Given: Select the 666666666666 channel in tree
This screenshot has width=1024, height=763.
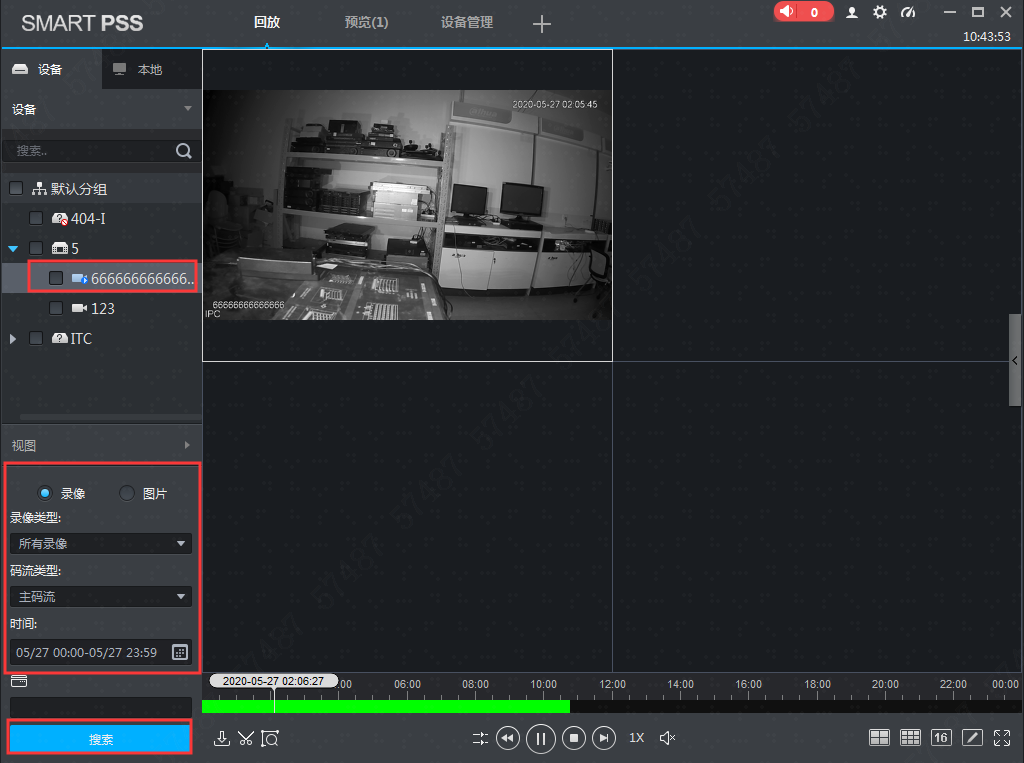Looking at the screenshot, I should click(142, 279).
